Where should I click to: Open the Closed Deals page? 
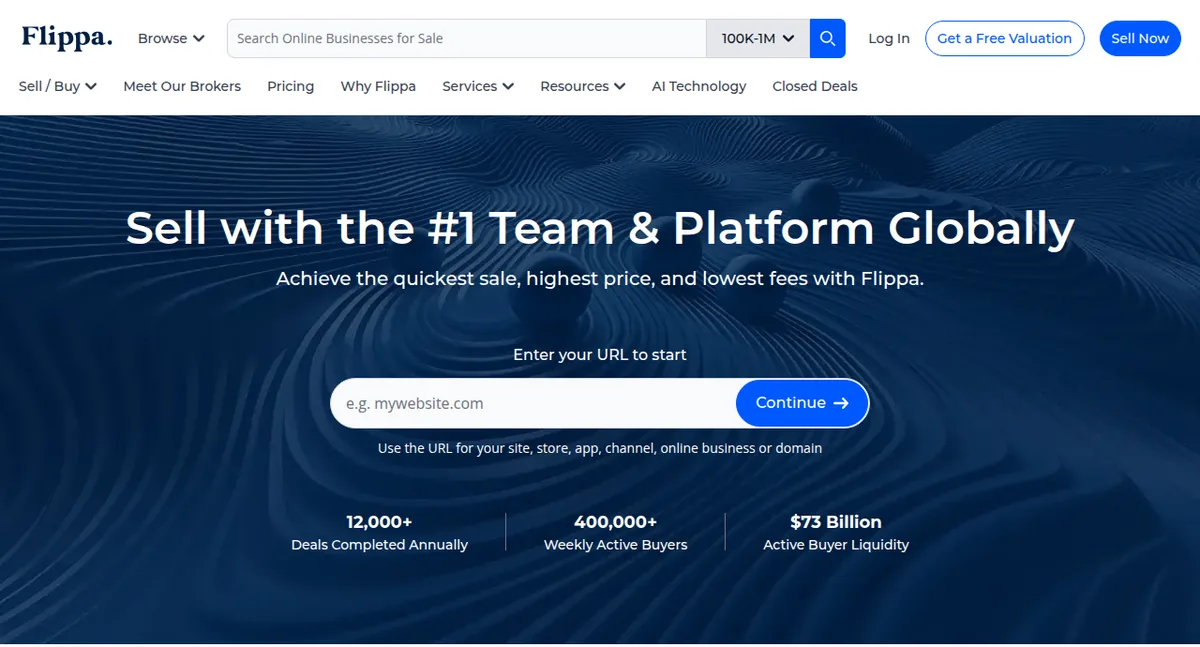(815, 86)
